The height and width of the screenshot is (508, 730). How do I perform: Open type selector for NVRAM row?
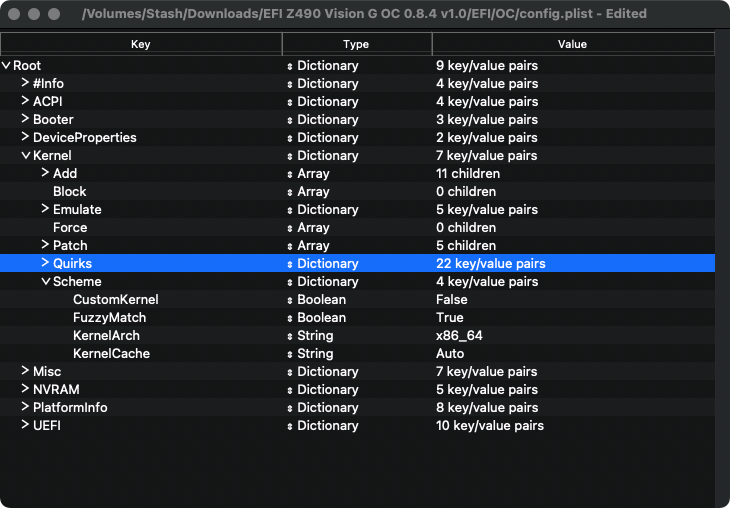290,390
